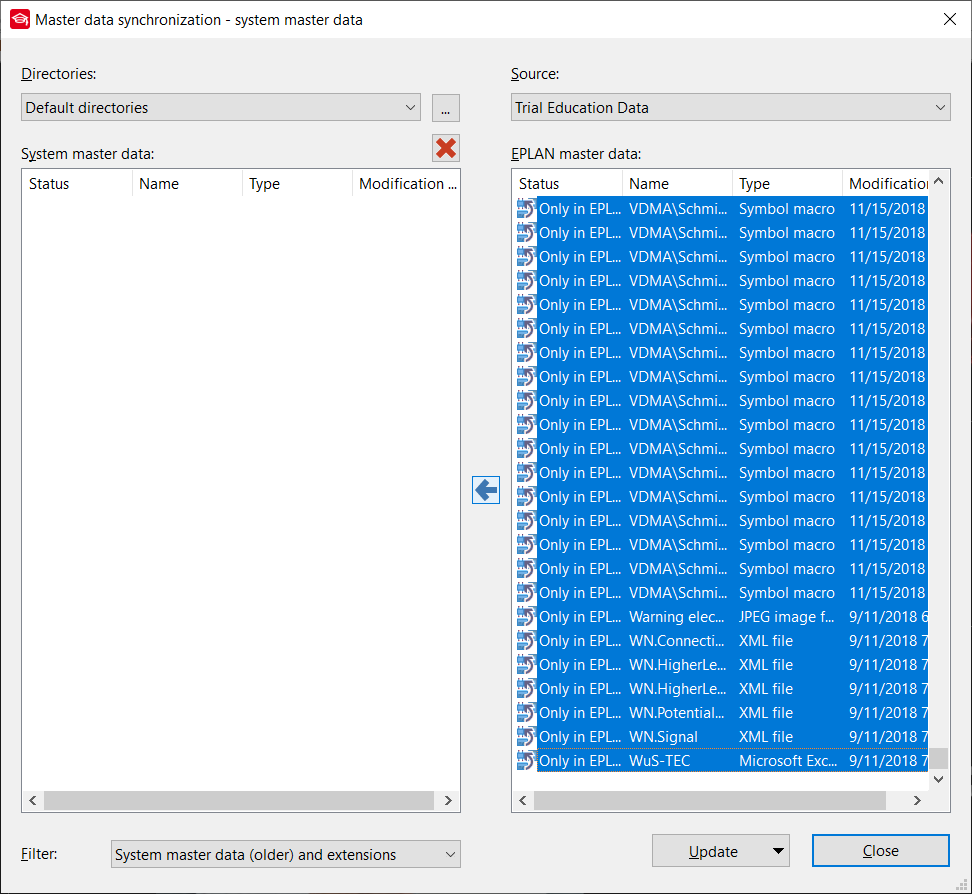Image resolution: width=972 pixels, height=894 pixels.
Task: Sort System master data by Type column
Action: tap(297, 184)
